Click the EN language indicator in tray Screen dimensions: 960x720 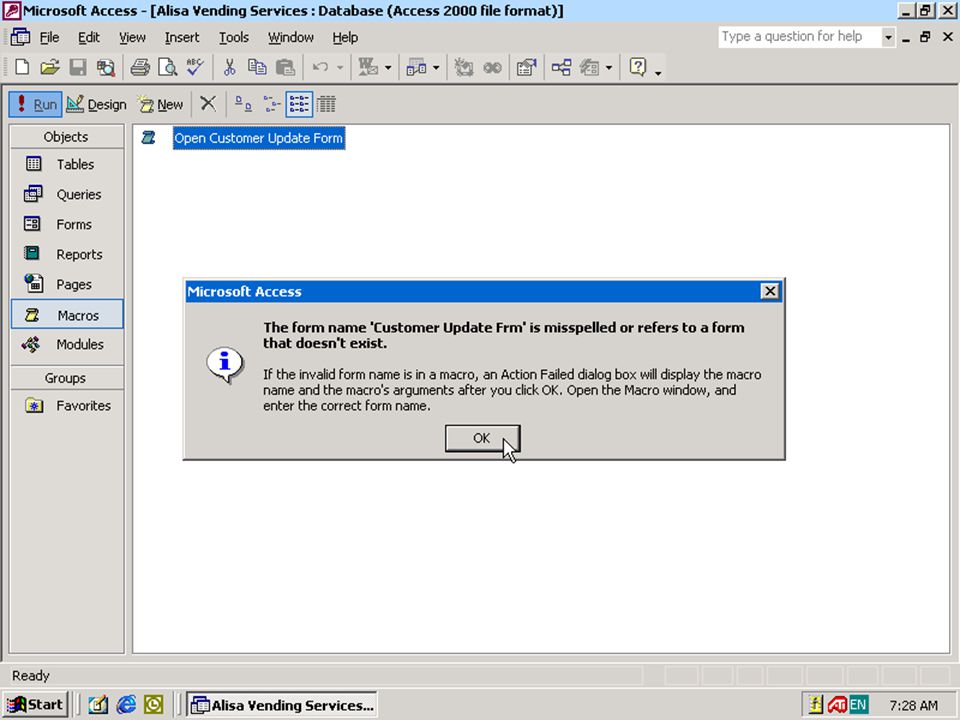(x=858, y=705)
